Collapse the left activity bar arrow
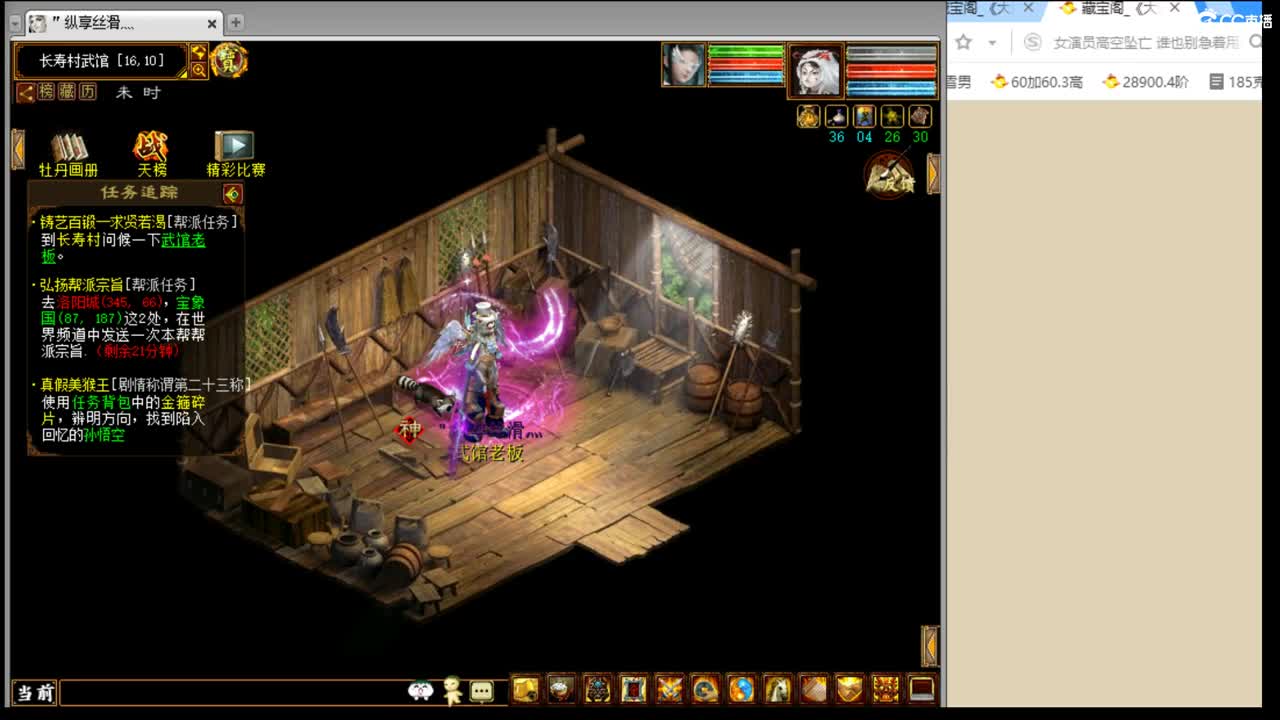Screen dimensions: 1280x720 (x=17, y=149)
